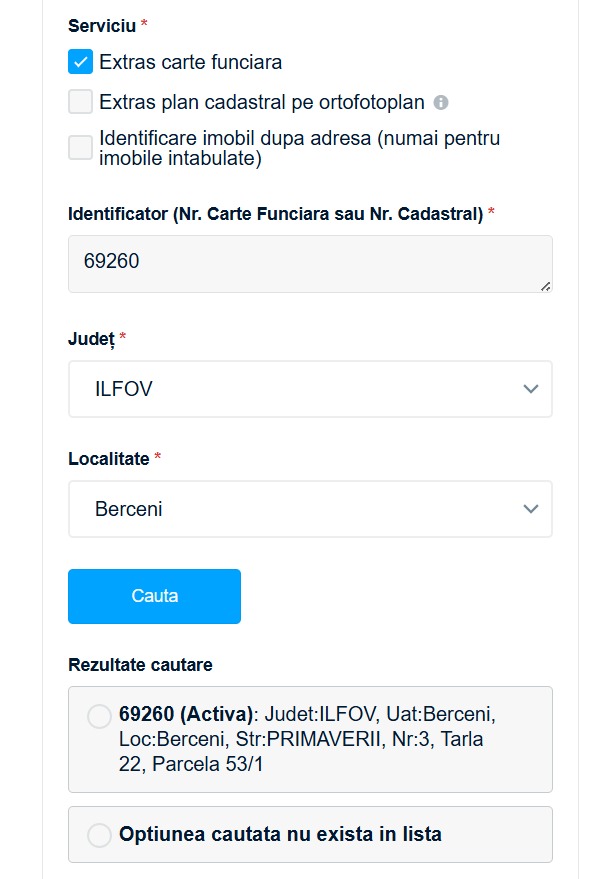Select the 69260 (Activa) search result

click(x=97, y=715)
